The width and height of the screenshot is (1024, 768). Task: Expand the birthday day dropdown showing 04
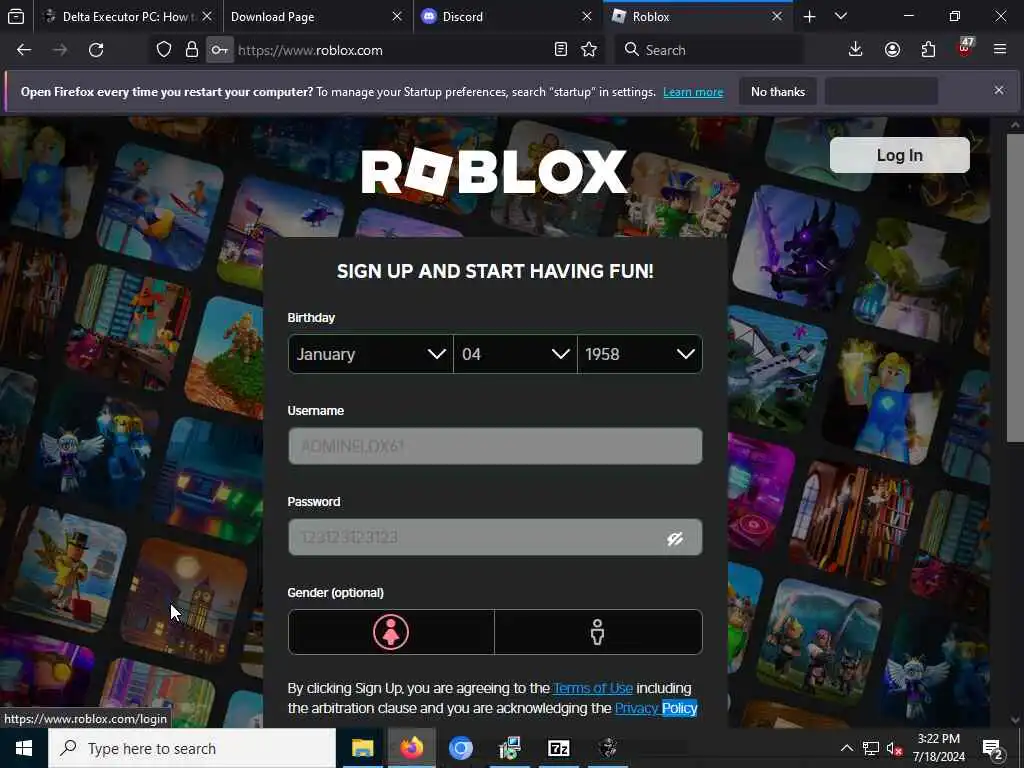(x=515, y=354)
